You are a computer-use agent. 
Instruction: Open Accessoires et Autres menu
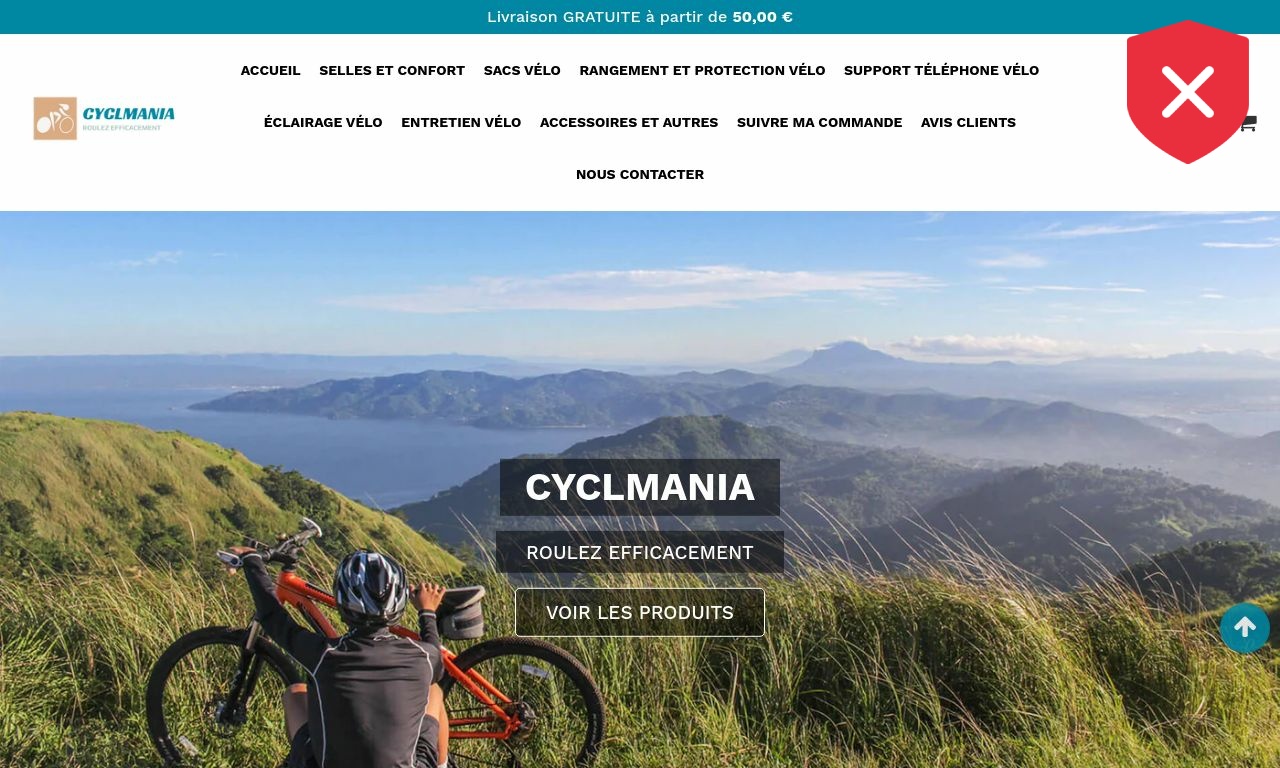point(629,122)
